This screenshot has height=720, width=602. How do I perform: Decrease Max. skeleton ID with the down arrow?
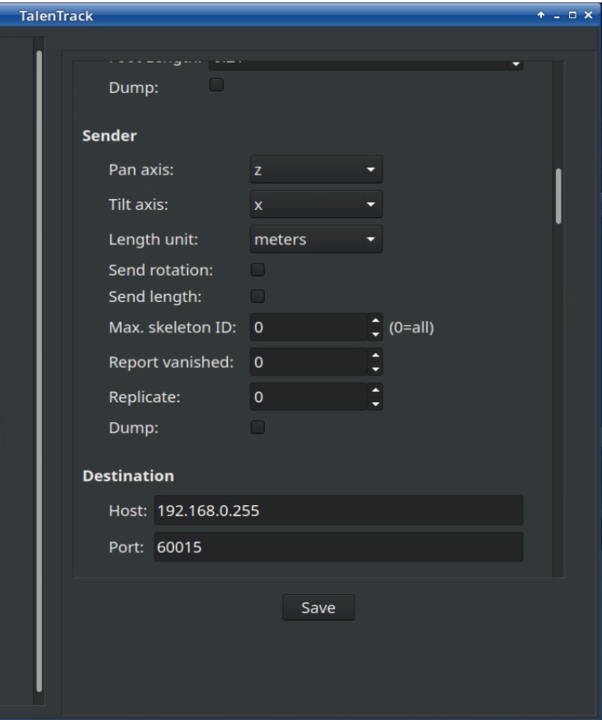[x=375, y=333]
